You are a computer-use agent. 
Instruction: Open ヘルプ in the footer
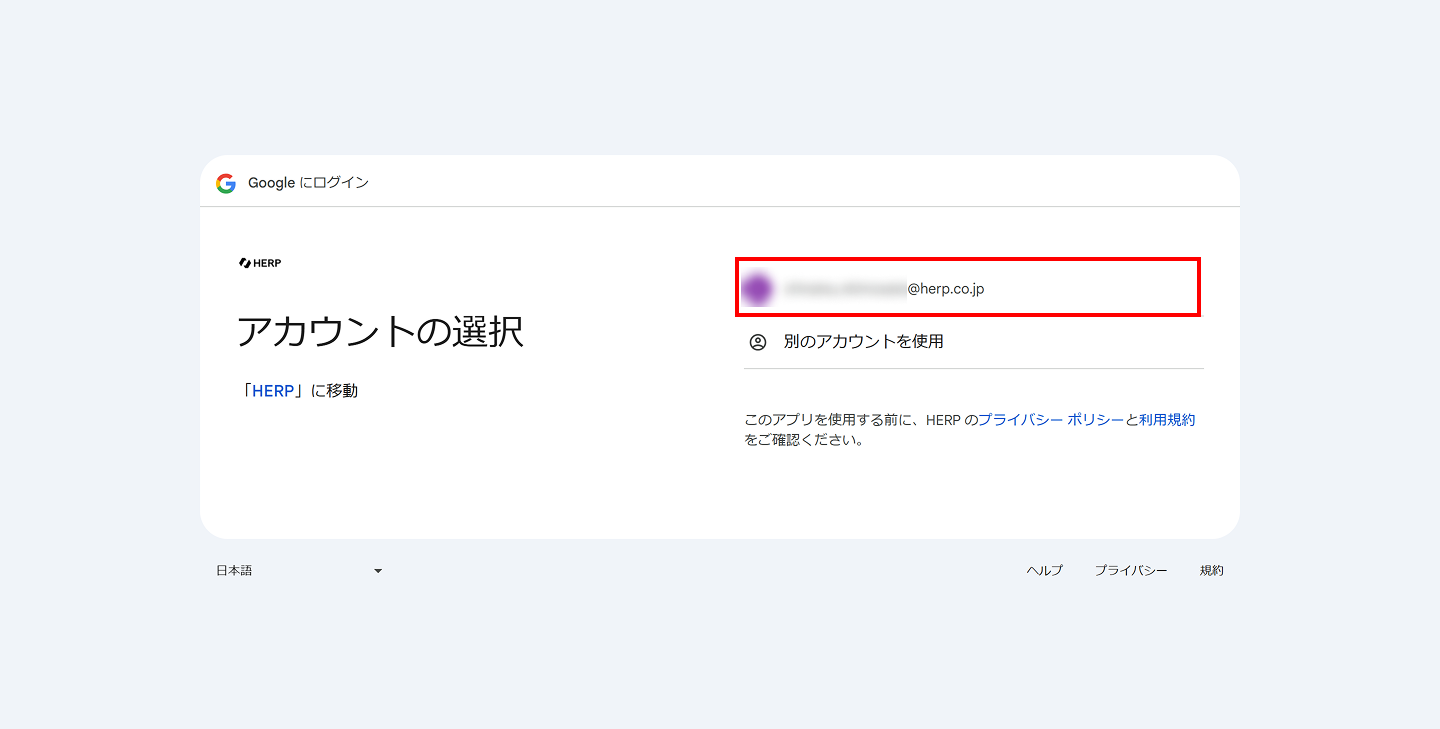click(1045, 571)
